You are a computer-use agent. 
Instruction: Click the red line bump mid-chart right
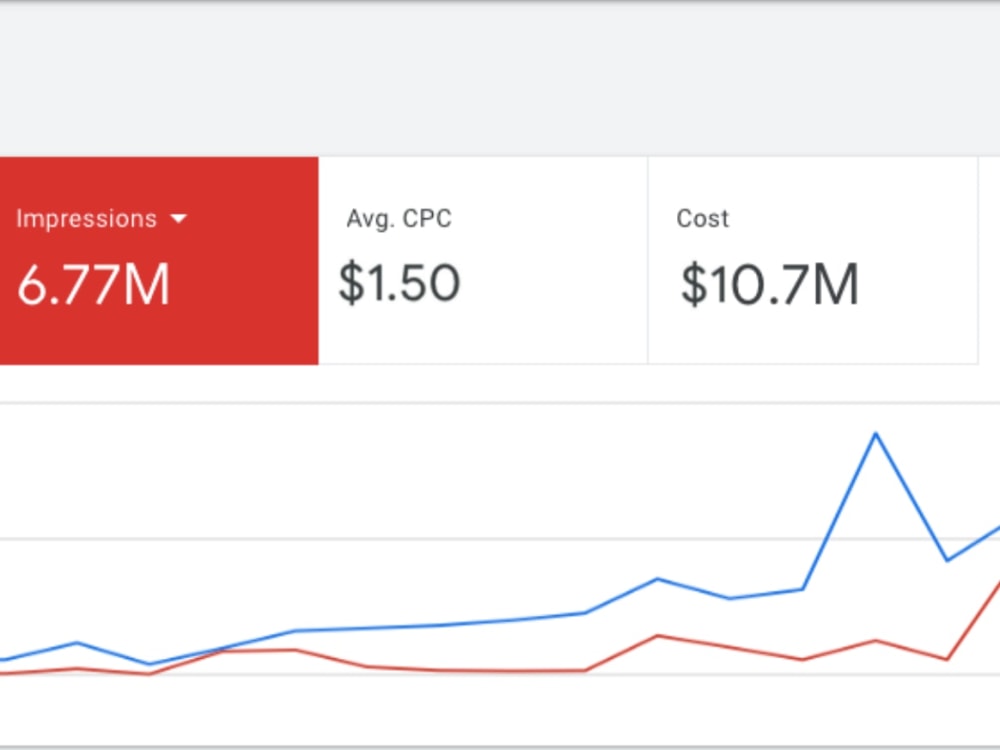(x=658, y=636)
